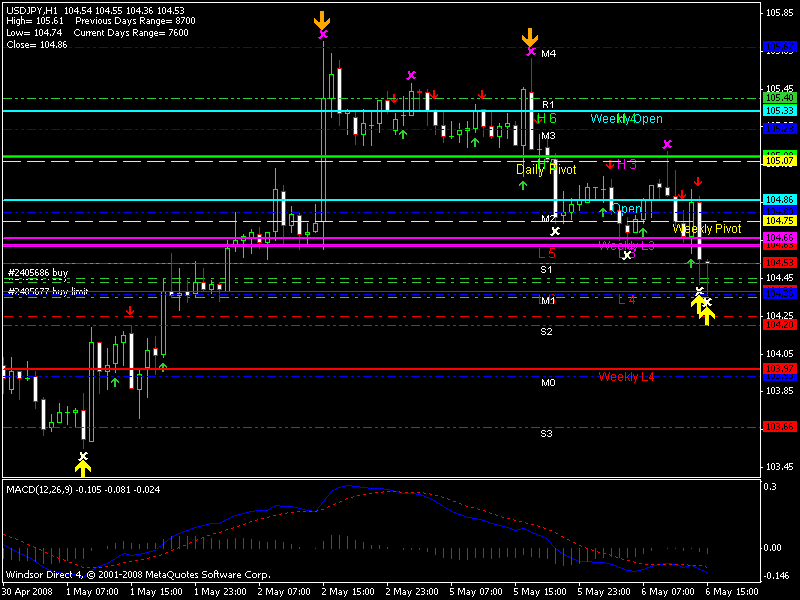The image size is (800, 600).
Task: Click the cyan Weekly Open label
Action: click(x=626, y=119)
